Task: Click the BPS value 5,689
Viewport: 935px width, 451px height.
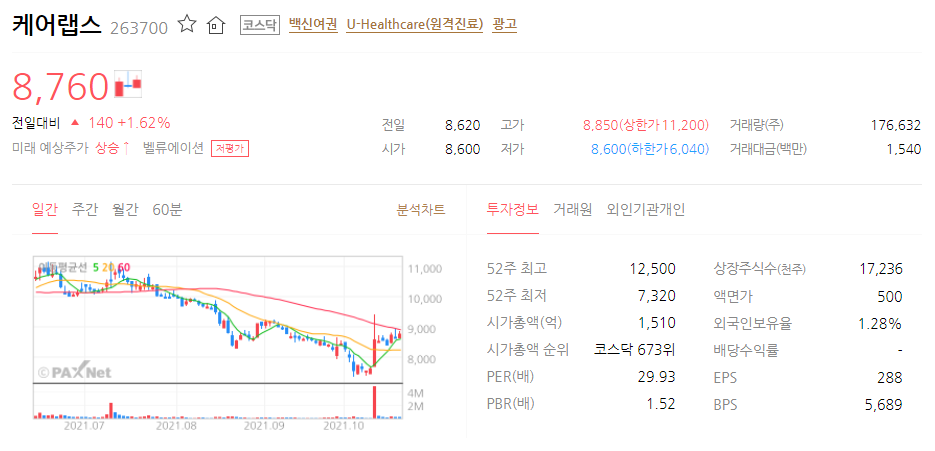Action: 884,404
